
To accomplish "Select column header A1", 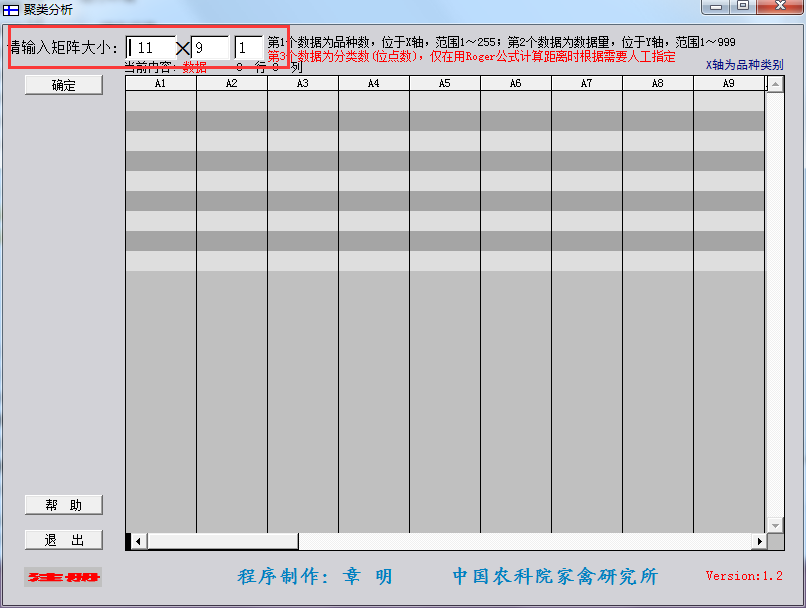I will coord(161,83).
